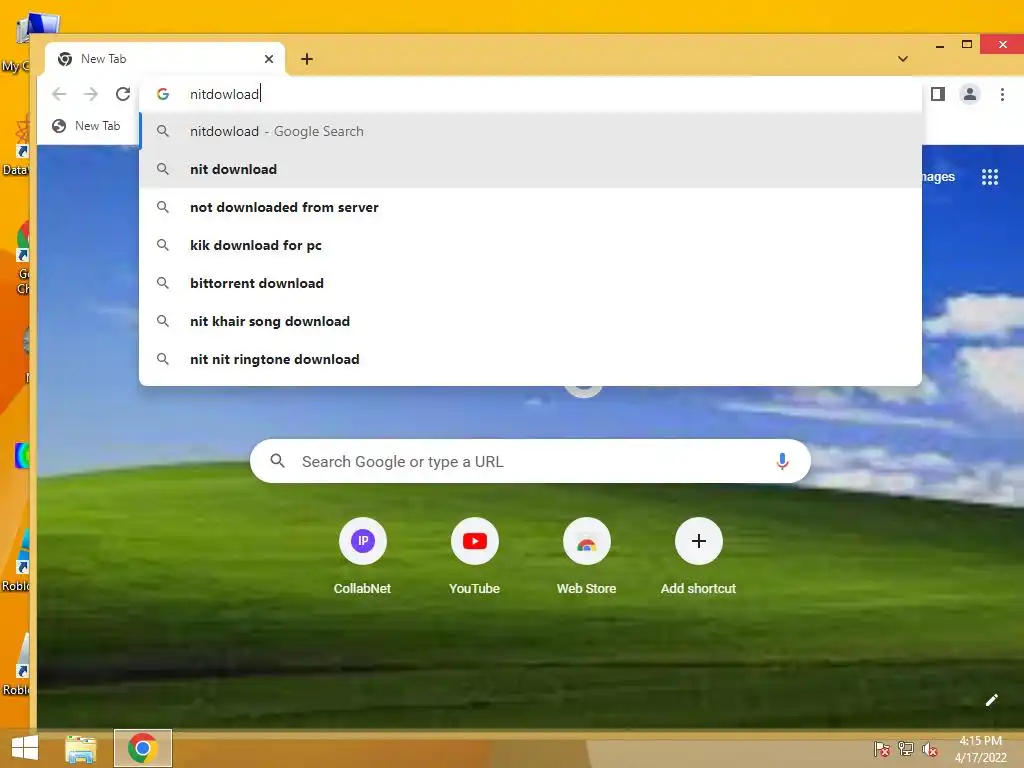Image resolution: width=1024 pixels, height=768 pixels.
Task: Focus the 'Search Google or type a URL' box
Action: pos(530,461)
